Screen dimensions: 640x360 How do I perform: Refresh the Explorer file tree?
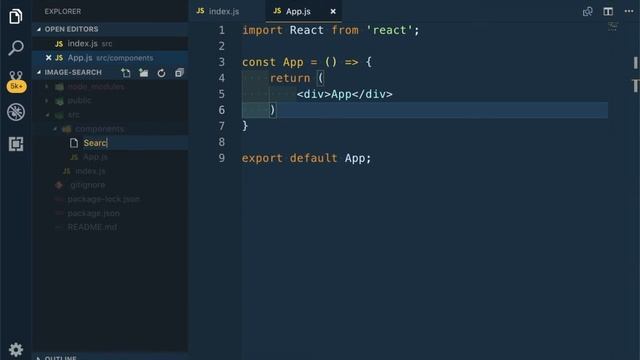point(161,73)
